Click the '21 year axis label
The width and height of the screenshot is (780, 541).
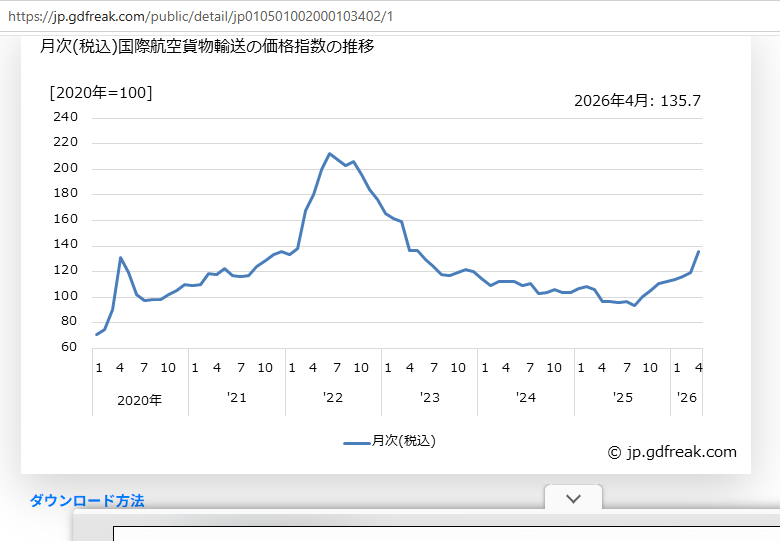tap(237, 398)
